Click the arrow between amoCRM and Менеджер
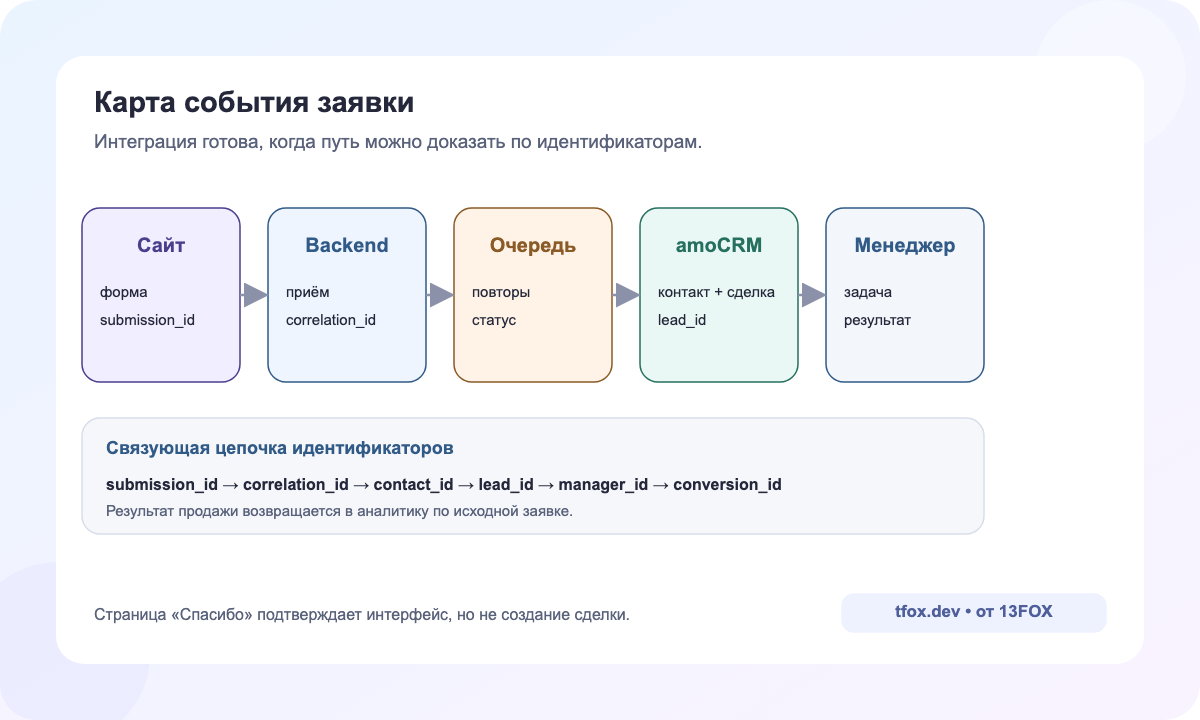The height and width of the screenshot is (720, 1200). tap(812, 295)
